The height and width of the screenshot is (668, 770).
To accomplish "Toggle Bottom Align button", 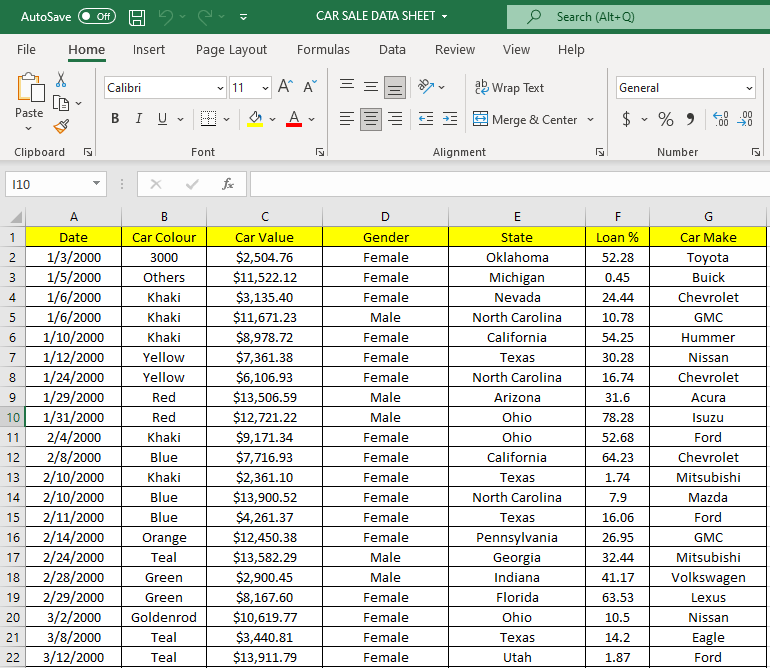I will coord(395,87).
